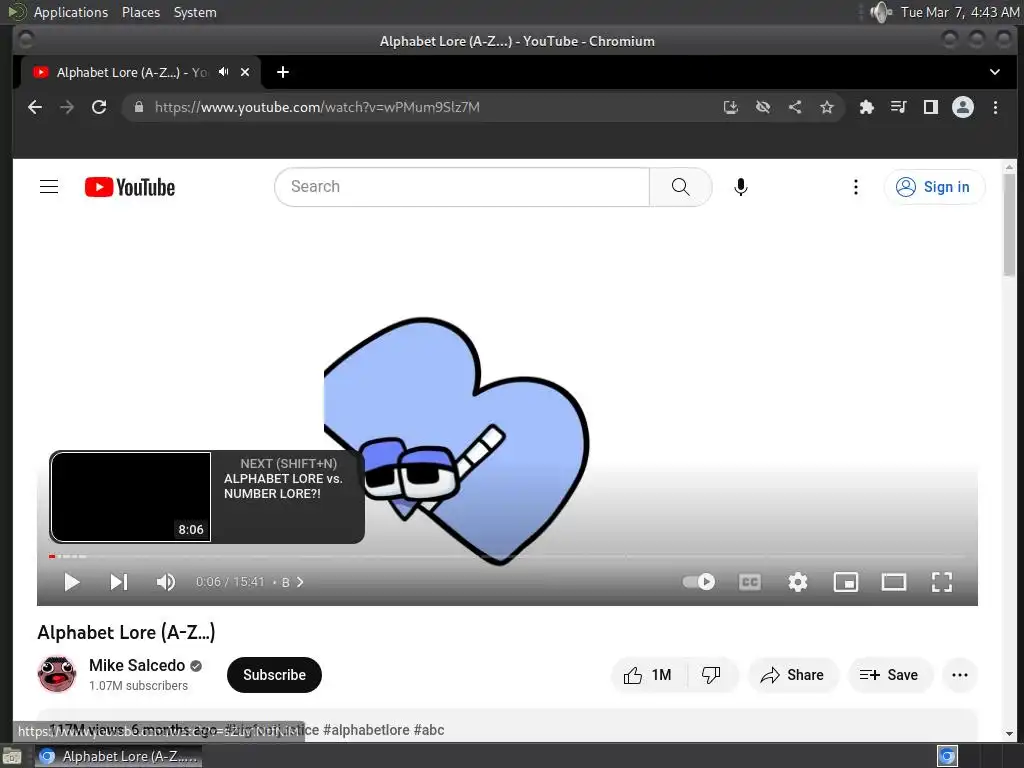Click the scrollbar down arrow
The width and height of the screenshot is (1024, 768).
pyautogui.click(x=1010, y=734)
